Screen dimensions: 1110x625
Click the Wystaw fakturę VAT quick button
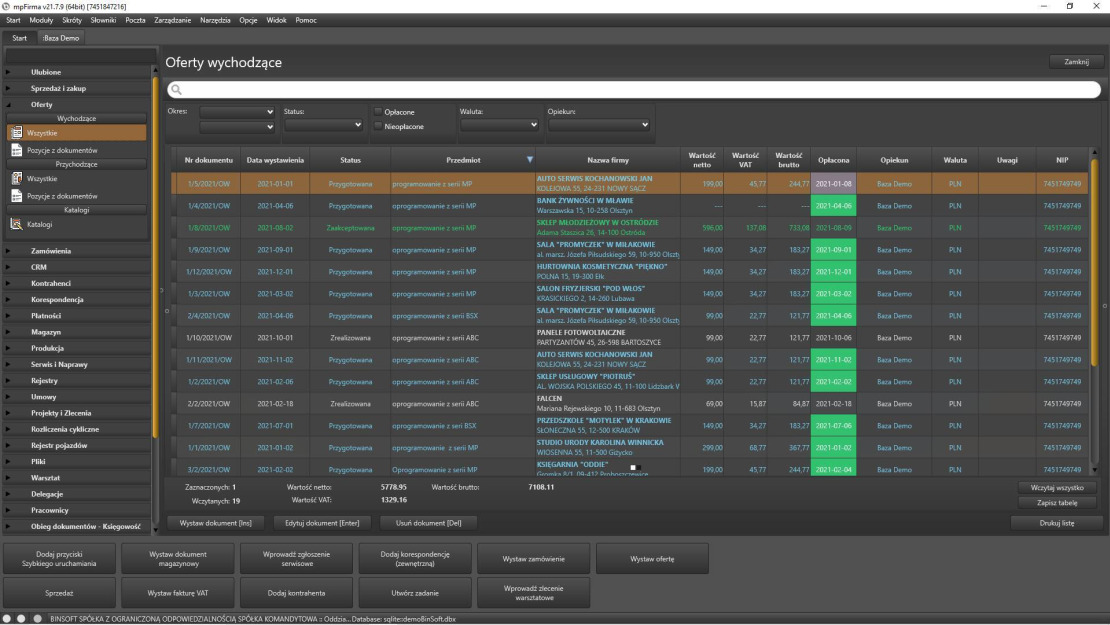click(x=178, y=593)
